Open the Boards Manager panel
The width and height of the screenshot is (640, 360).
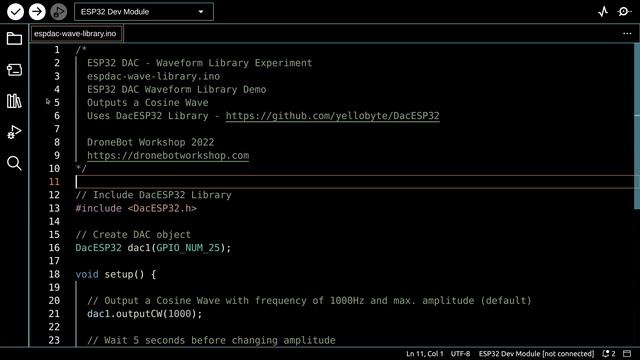click(x=14, y=70)
